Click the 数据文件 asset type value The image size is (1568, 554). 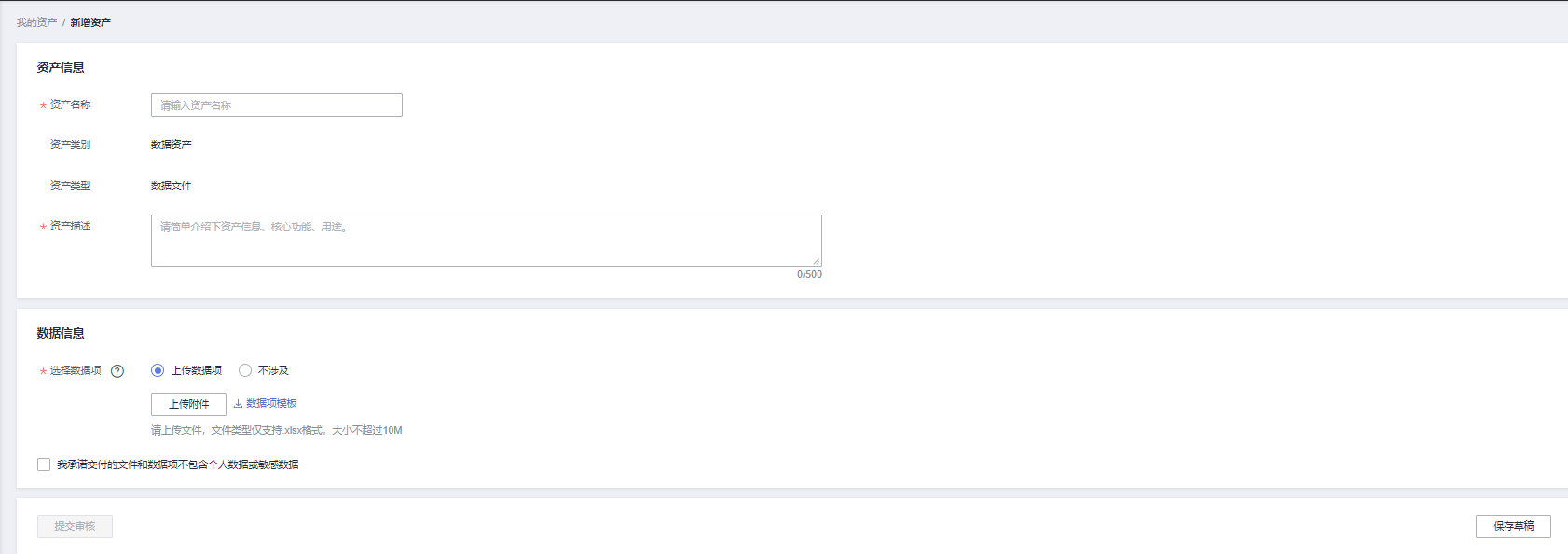[172, 186]
